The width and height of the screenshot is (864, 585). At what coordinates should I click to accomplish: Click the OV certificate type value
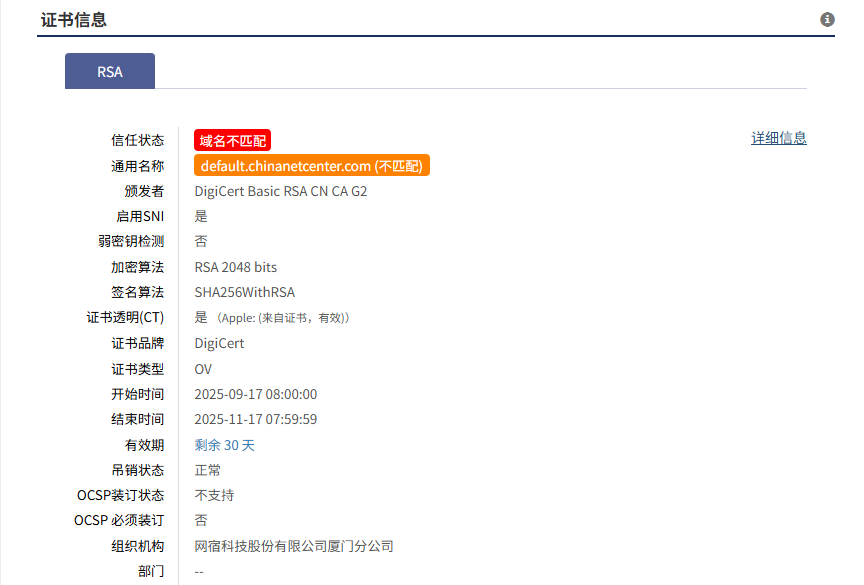(x=202, y=368)
